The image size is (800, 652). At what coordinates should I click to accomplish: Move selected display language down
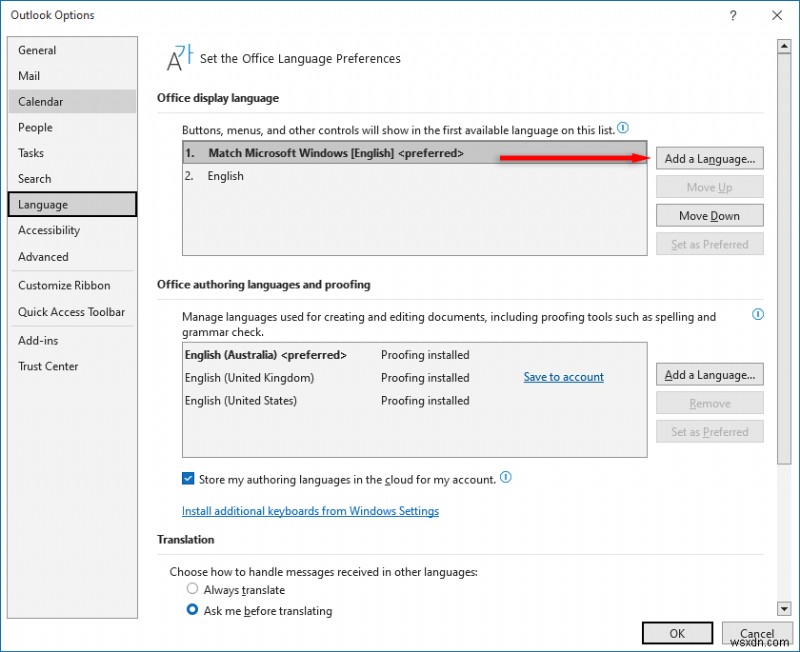coord(709,216)
